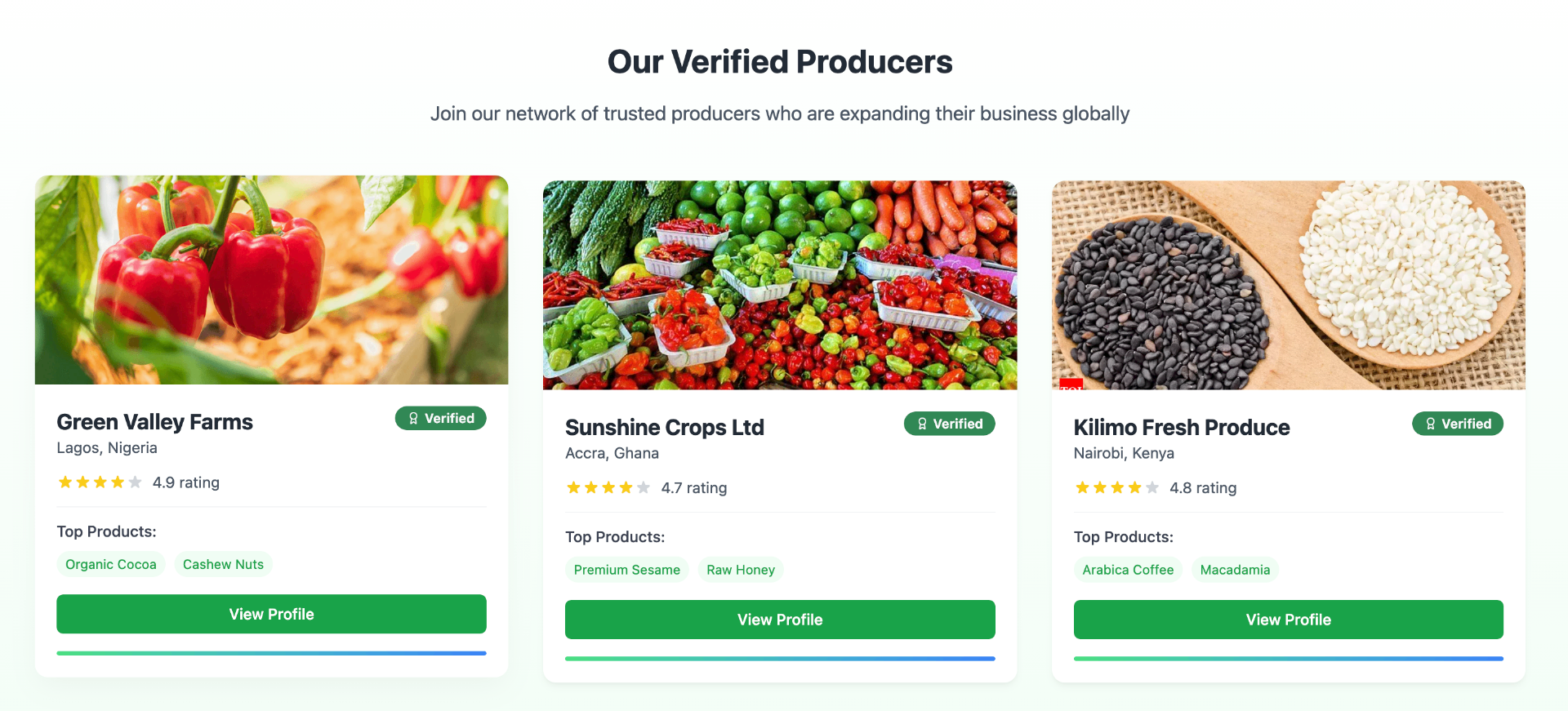Viewport: 1568px width, 711px height.
Task: Click the gradient progress bar under Green Valley Farms
Action: pos(271,653)
